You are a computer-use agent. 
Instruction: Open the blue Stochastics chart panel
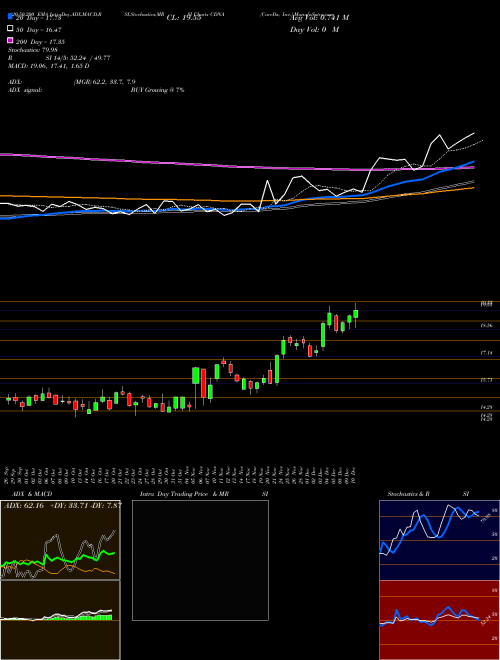pyautogui.click(x=439, y=540)
